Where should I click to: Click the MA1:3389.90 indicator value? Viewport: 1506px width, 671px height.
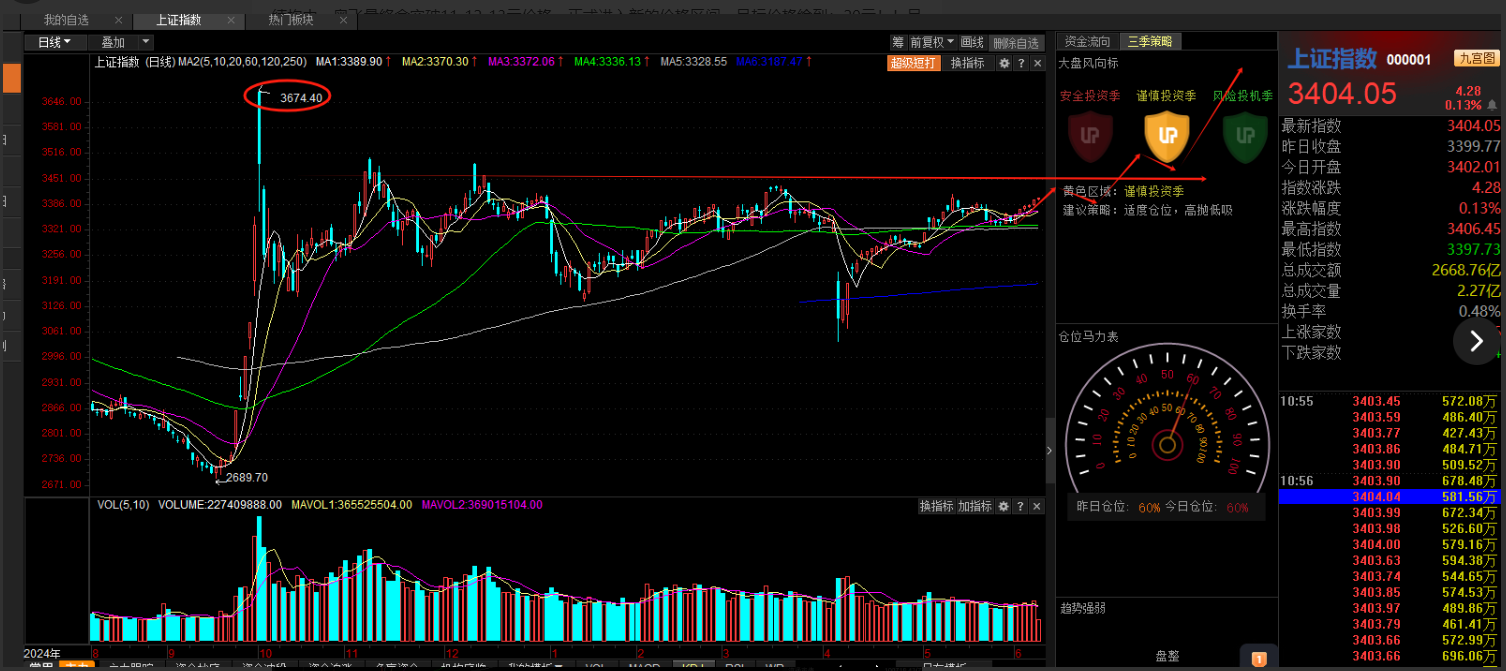coord(349,62)
